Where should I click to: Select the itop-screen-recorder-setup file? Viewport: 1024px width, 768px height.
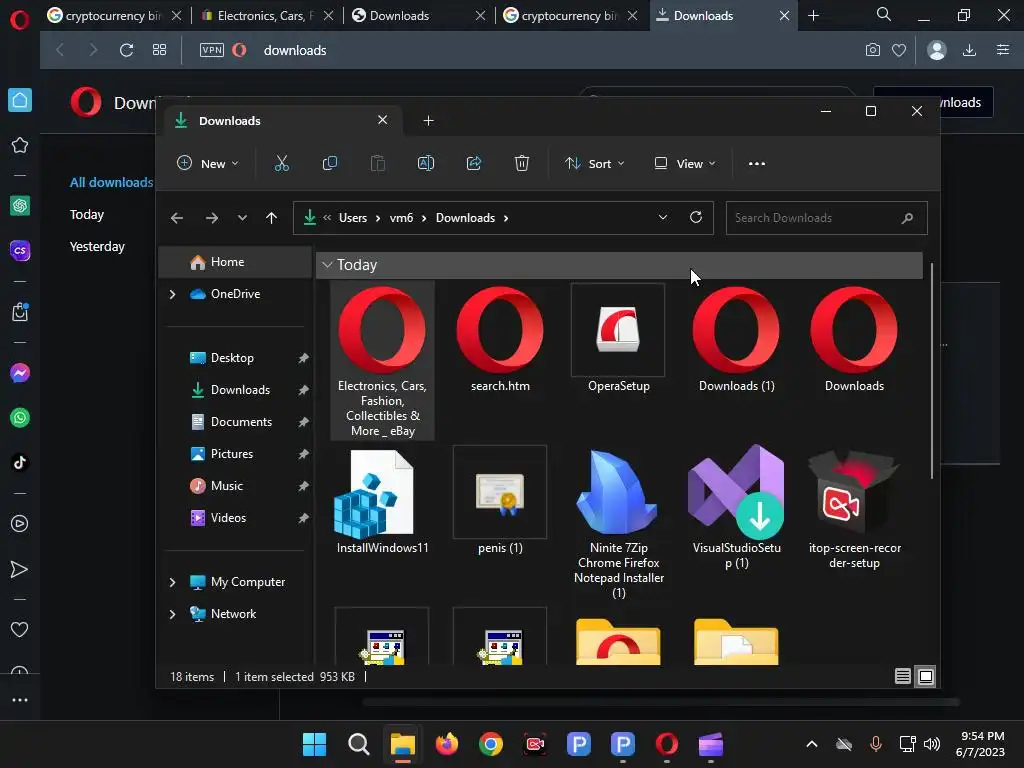point(854,509)
